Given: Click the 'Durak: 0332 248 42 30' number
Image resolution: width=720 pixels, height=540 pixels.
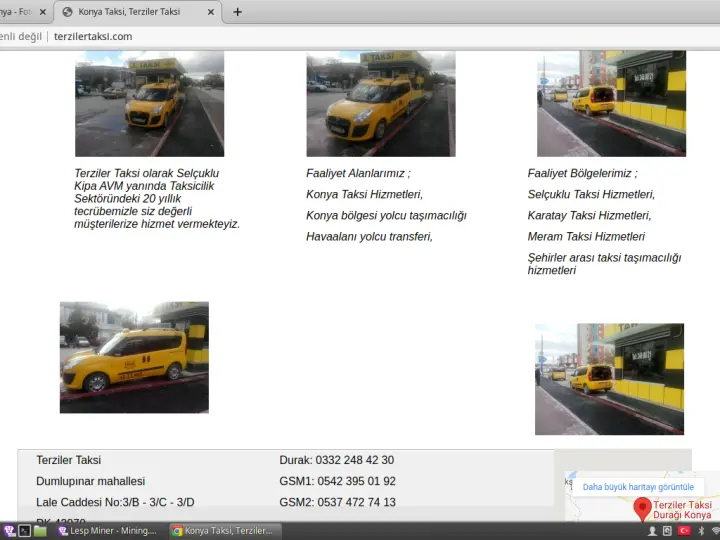Looking at the screenshot, I should pyautogui.click(x=337, y=460).
